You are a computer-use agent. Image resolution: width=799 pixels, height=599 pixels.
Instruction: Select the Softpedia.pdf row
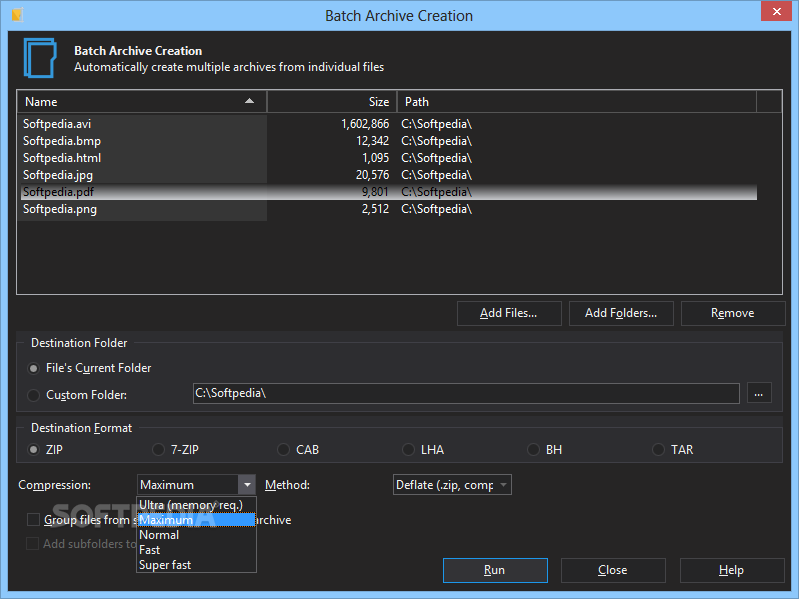coord(388,192)
